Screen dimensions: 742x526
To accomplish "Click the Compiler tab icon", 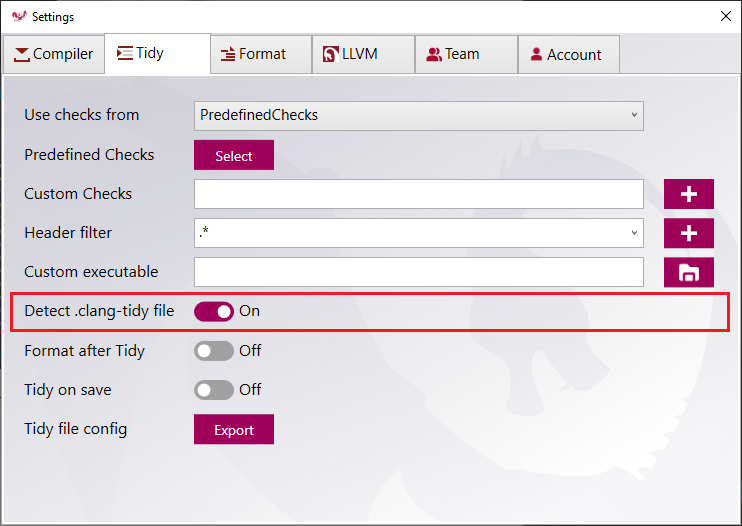I will point(21,54).
